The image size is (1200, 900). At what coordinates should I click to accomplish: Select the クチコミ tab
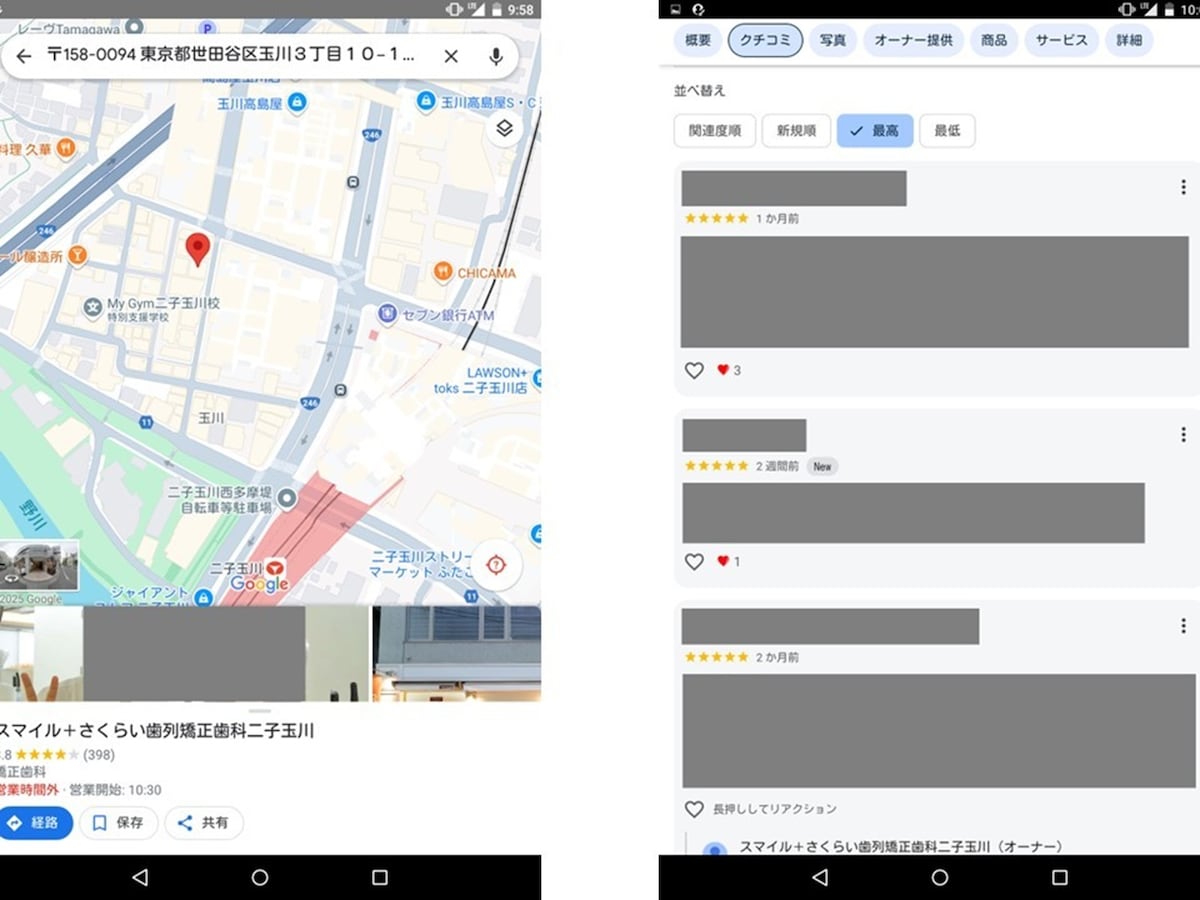pos(765,41)
